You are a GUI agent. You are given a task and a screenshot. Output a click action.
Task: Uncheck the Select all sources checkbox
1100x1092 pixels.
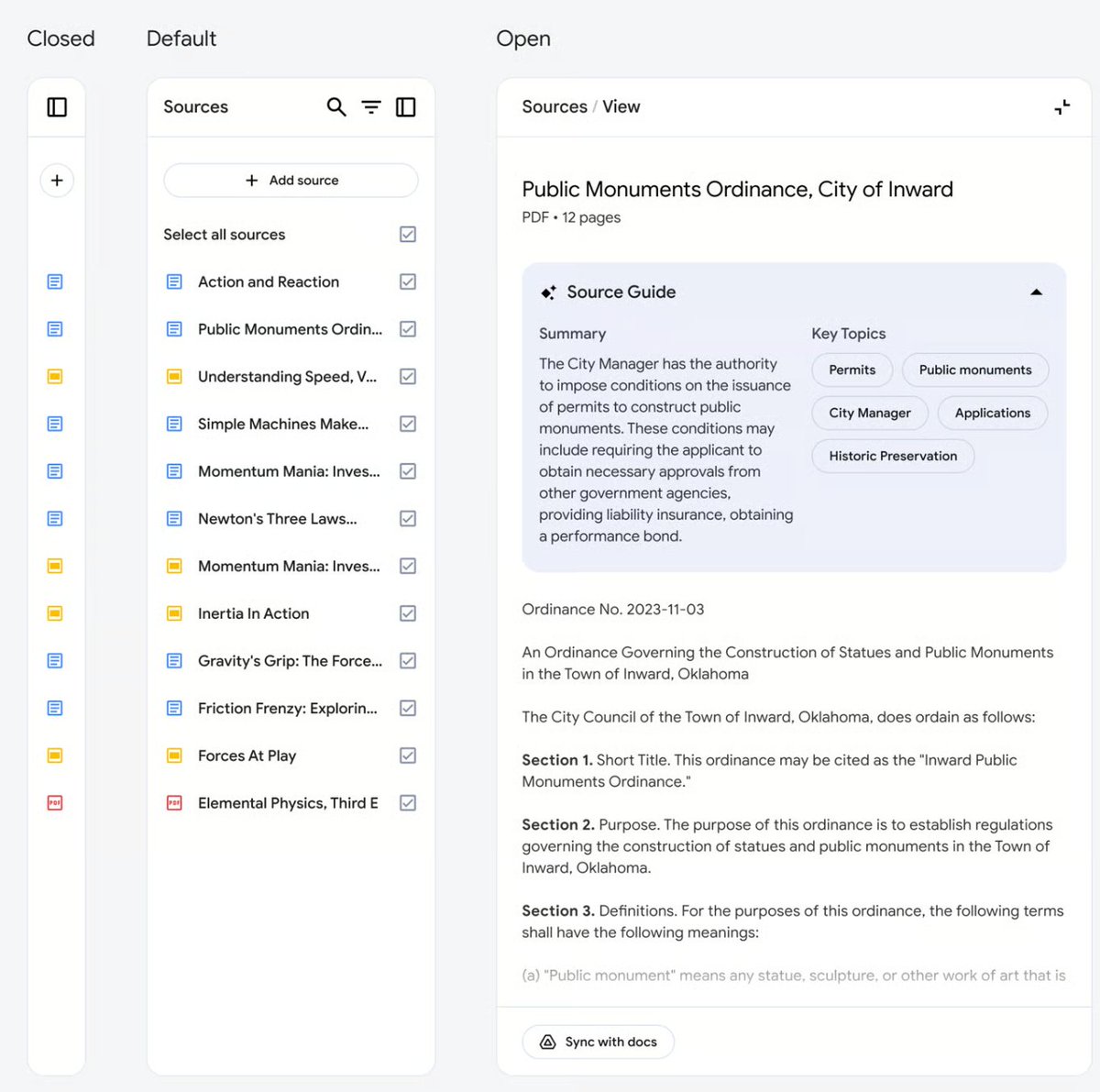click(407, 234)
